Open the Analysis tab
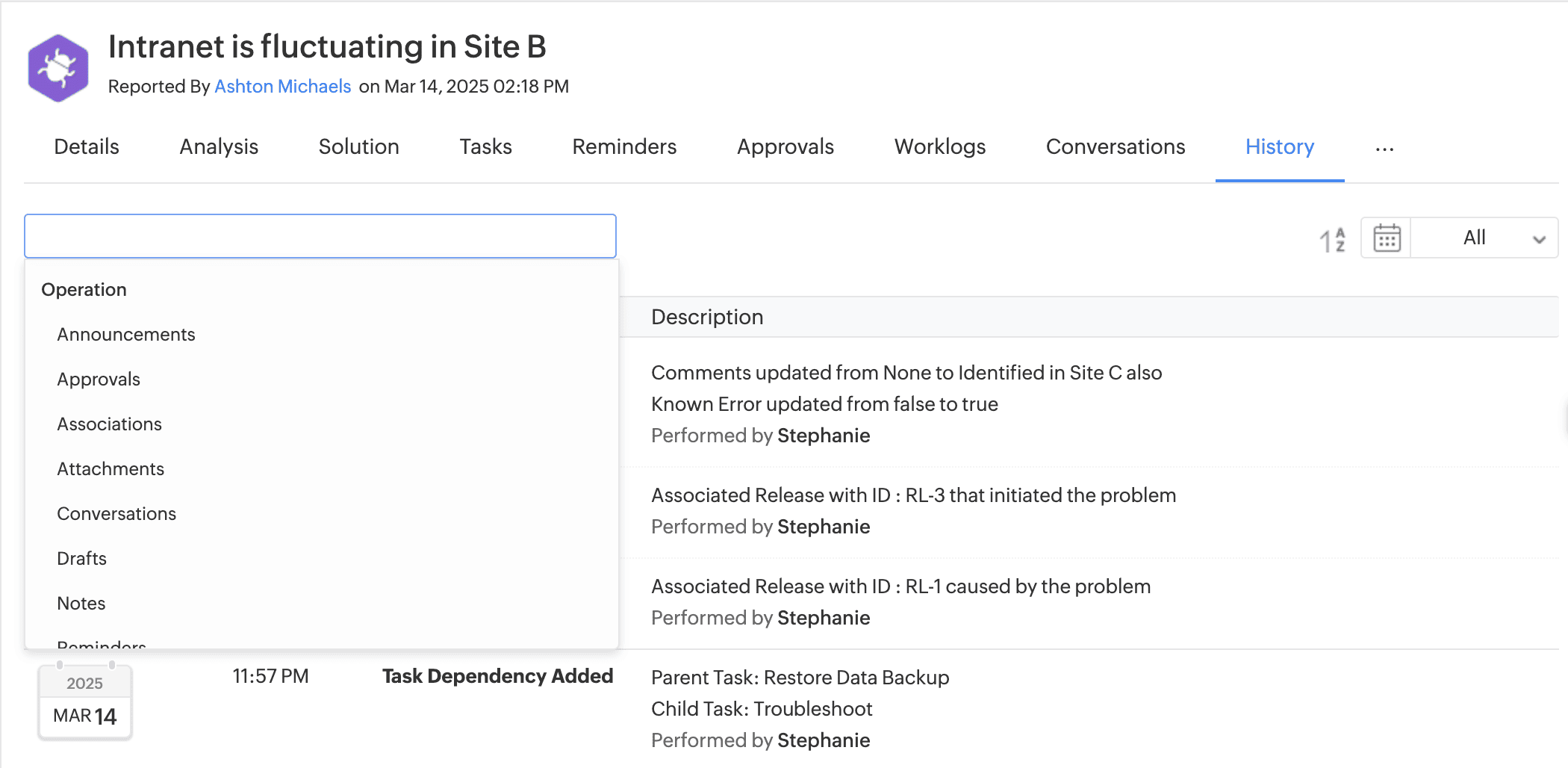Image resolution: width=1568 pixels, height=768 pixels. 219,147
